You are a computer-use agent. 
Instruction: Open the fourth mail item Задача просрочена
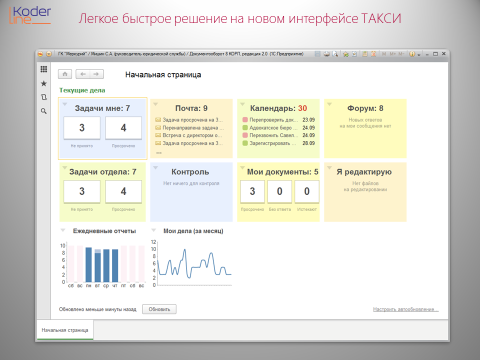click(189, 143)
